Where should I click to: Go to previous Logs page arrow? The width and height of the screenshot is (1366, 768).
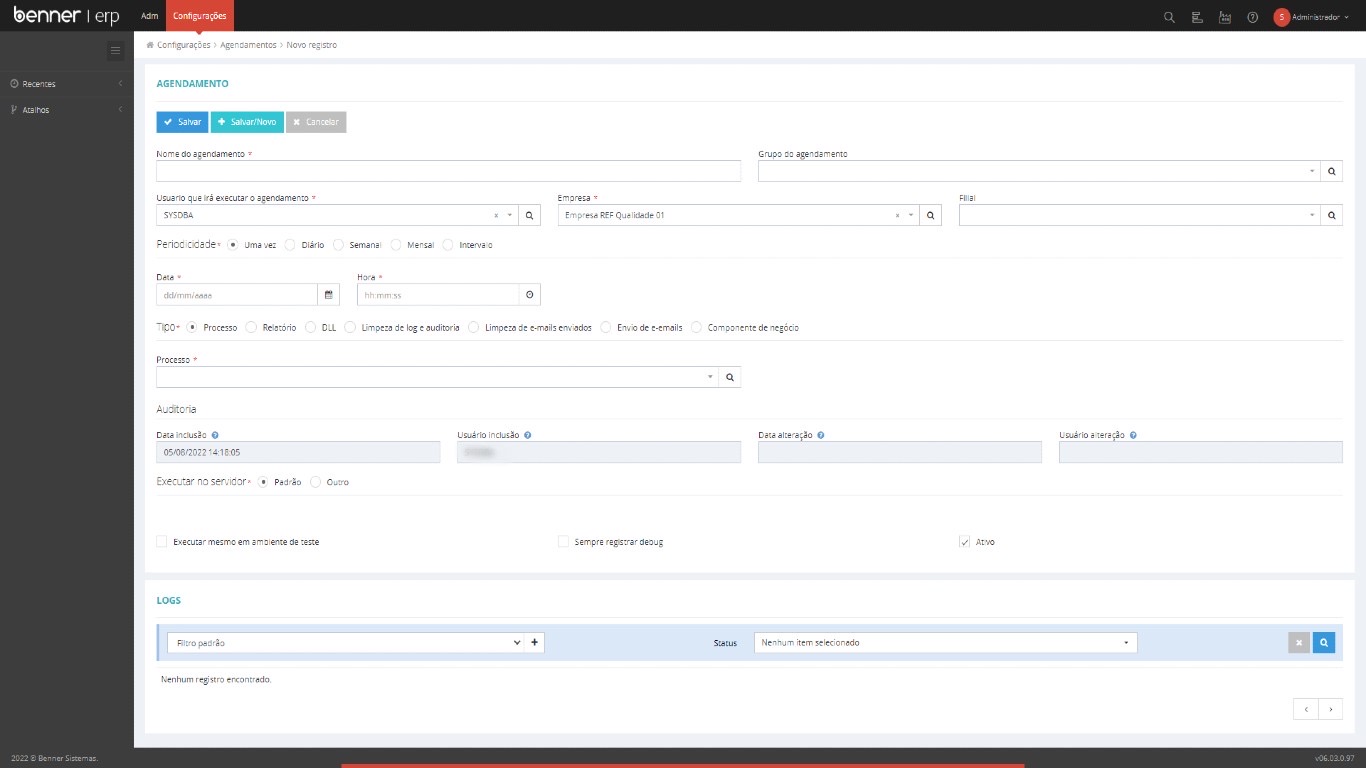pyautogui.click(x=1305, y=709)
